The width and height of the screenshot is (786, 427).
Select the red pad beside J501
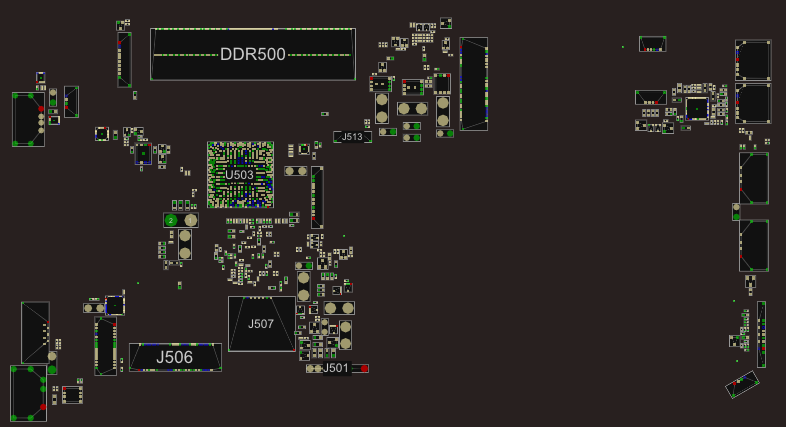click(364, 369)
